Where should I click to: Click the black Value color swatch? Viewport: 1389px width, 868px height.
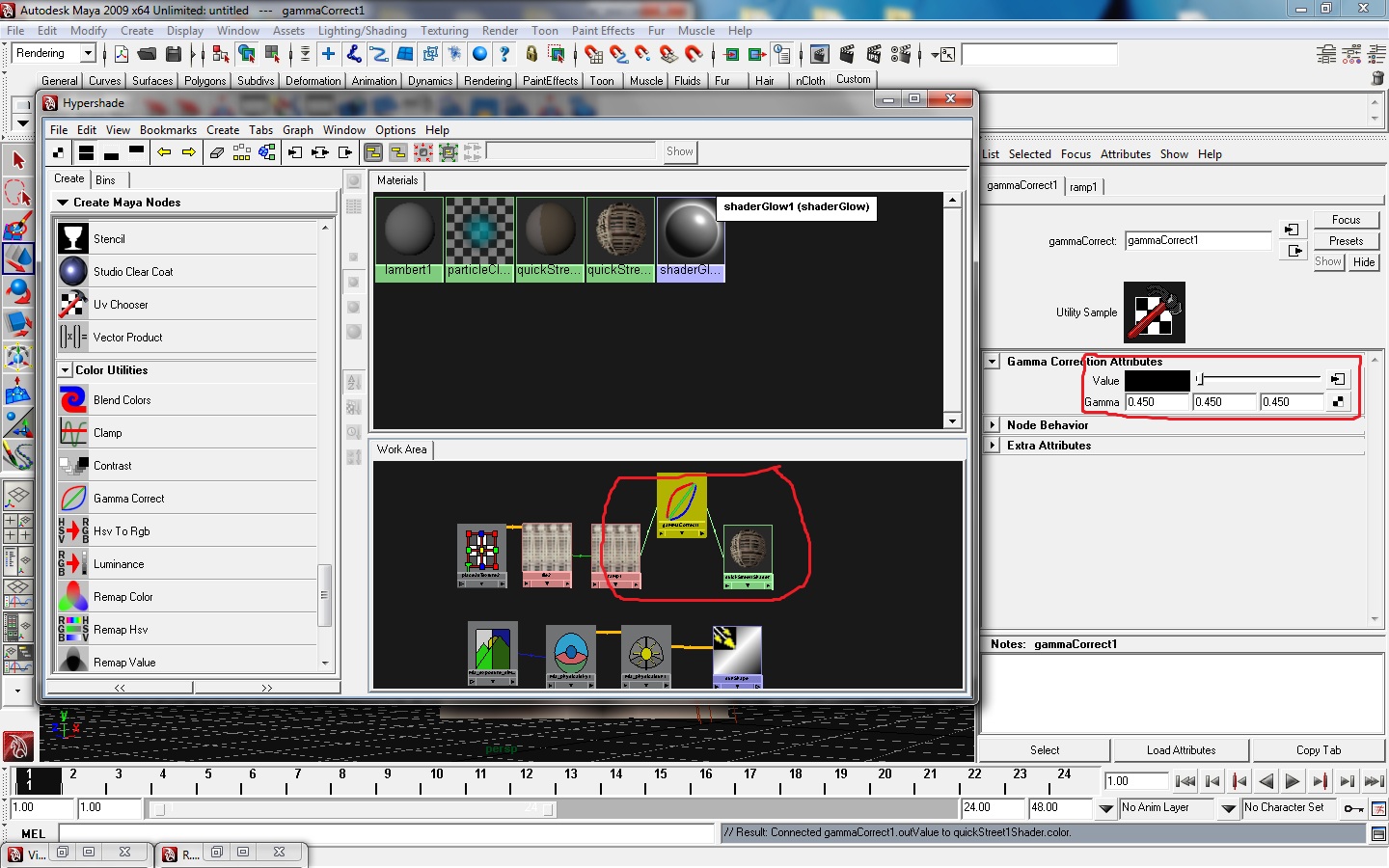tap(1157, 381)
